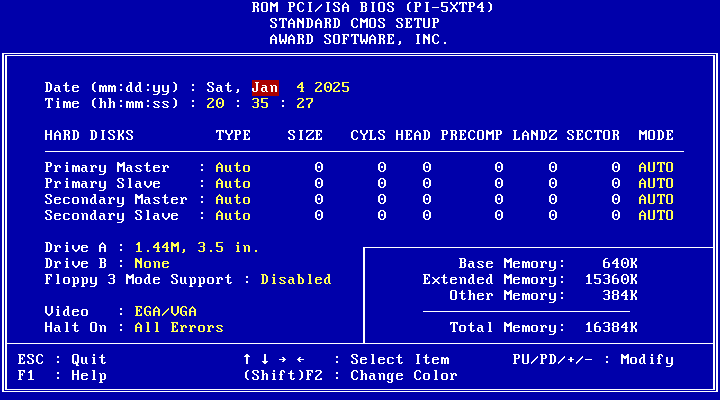720x400 pixels.
Task: Click F1 : Help in footer
Action: click(x=62, y=376)
